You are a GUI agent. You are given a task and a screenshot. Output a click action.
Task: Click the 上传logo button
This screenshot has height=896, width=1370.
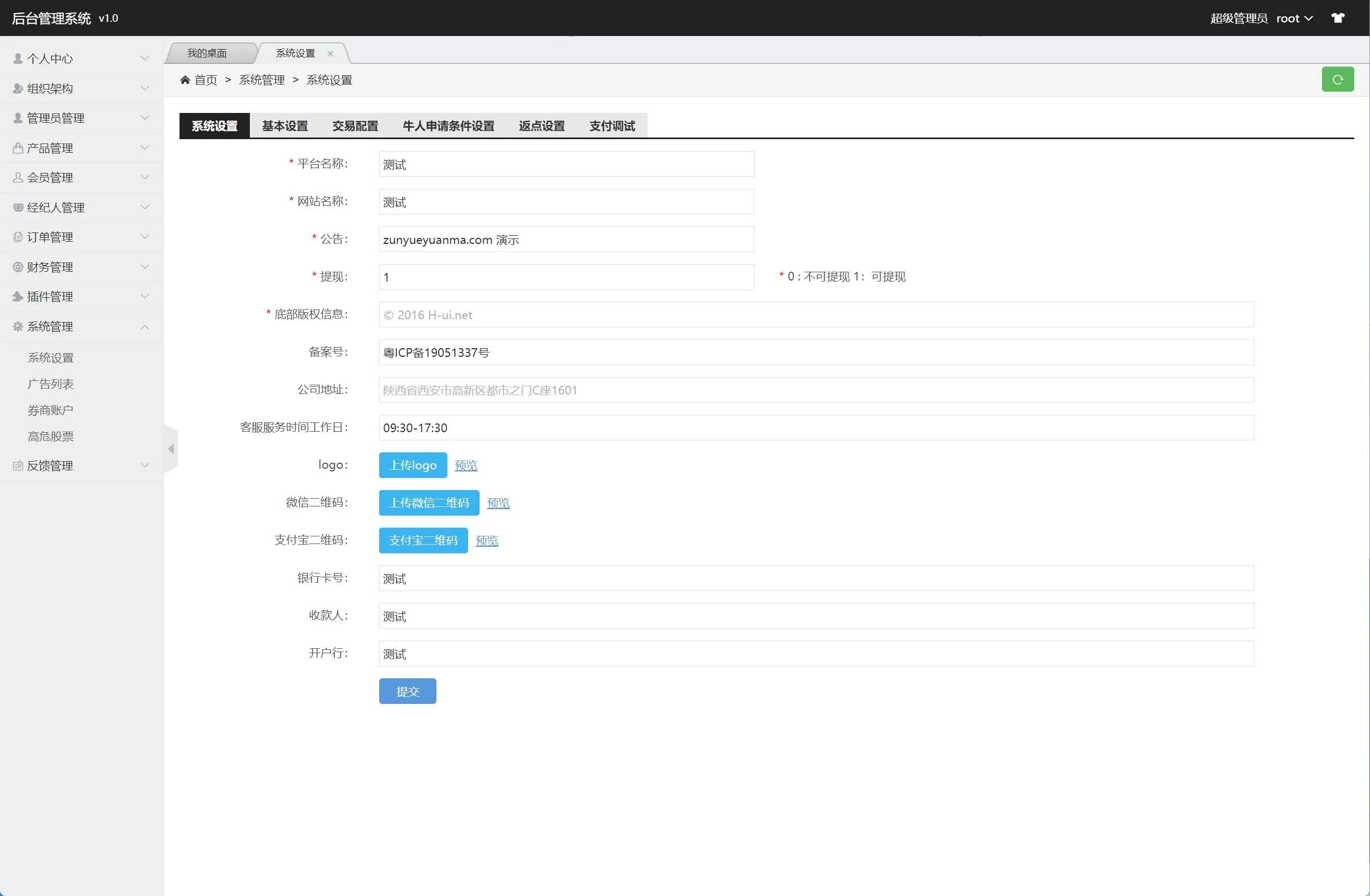(412, 465)
